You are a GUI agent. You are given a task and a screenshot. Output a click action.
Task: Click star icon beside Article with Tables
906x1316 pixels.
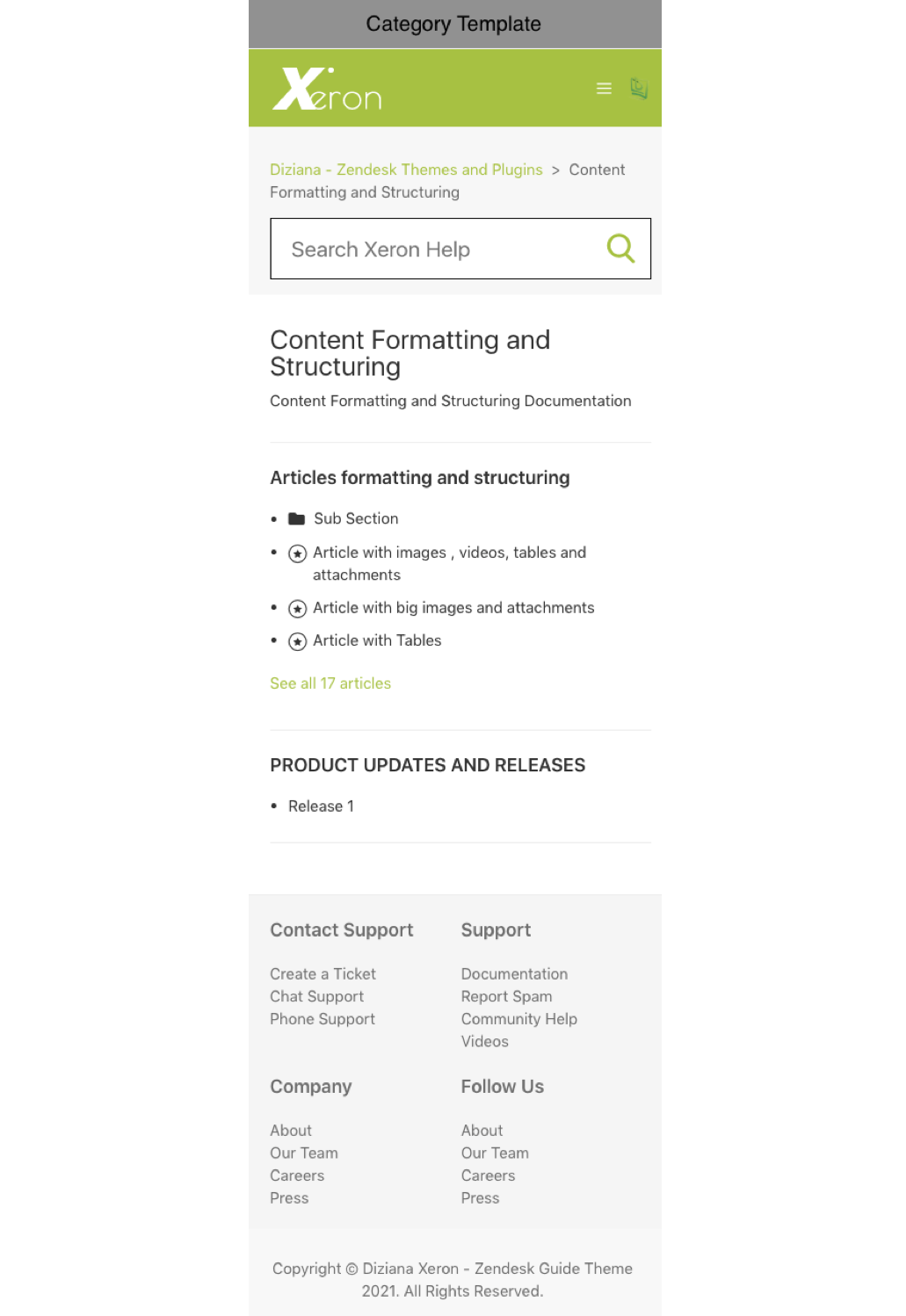[298, 641]
